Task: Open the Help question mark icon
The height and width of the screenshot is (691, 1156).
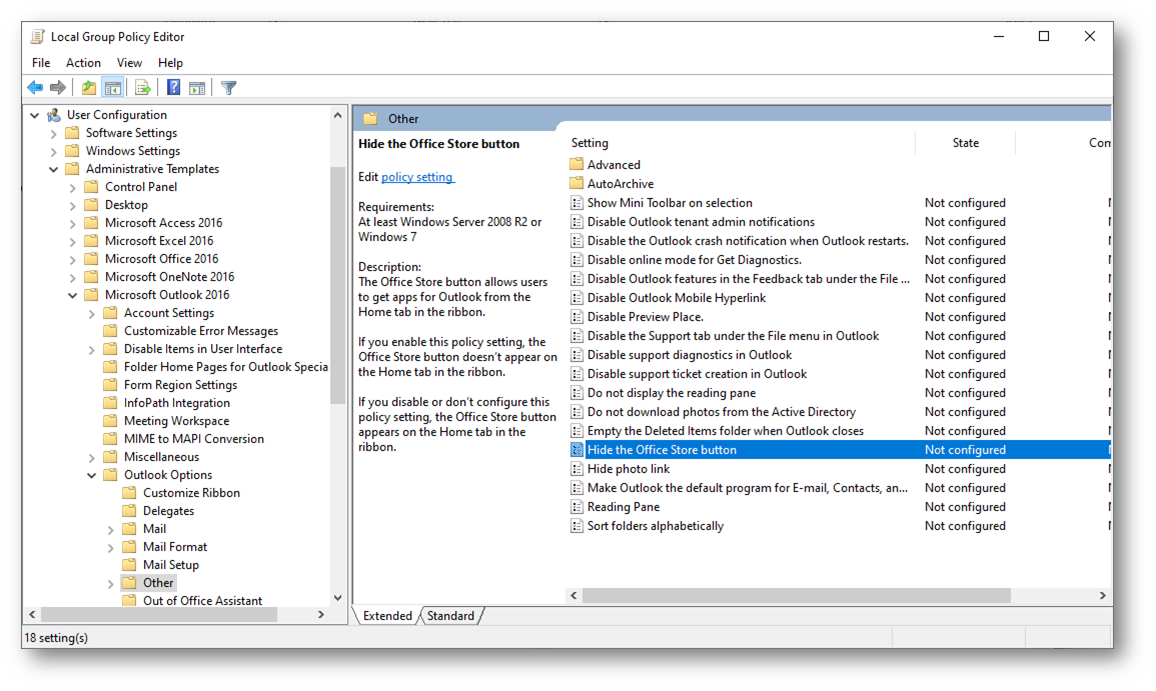Action: 173,88
